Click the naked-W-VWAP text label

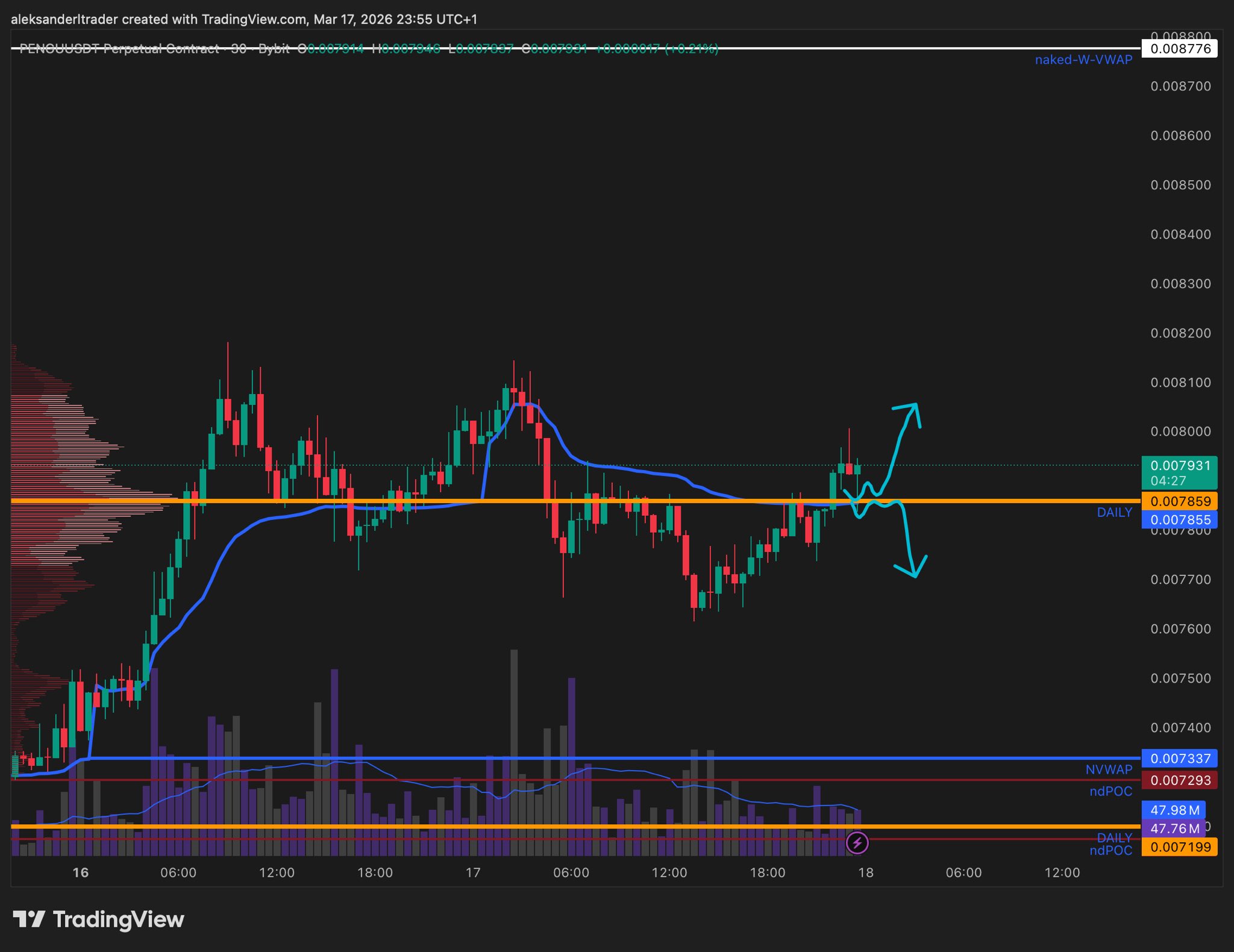point(1083,60)
